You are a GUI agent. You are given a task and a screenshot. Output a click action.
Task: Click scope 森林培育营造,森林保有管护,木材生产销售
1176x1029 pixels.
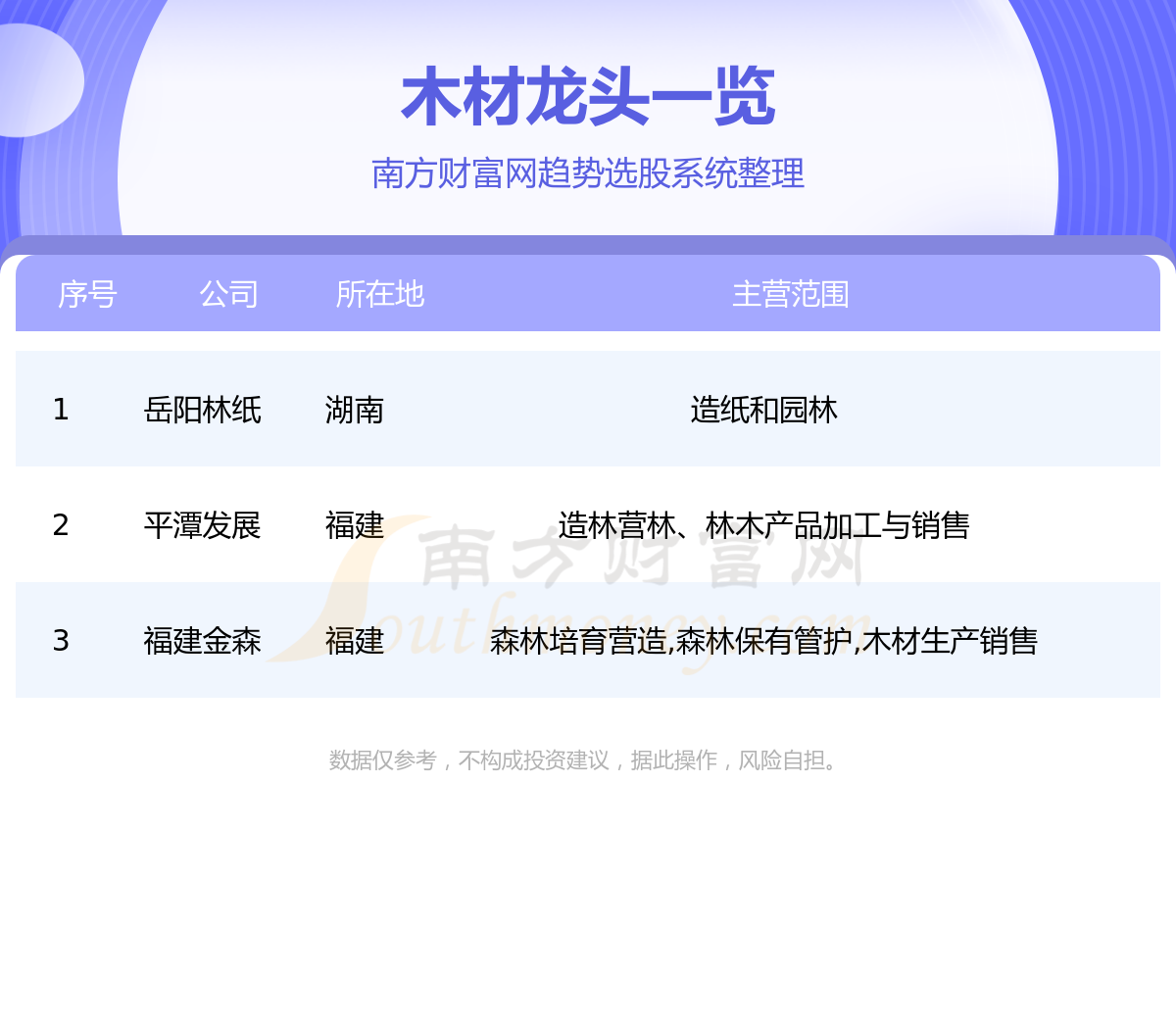pyautogui.click(x=764, y=641)
